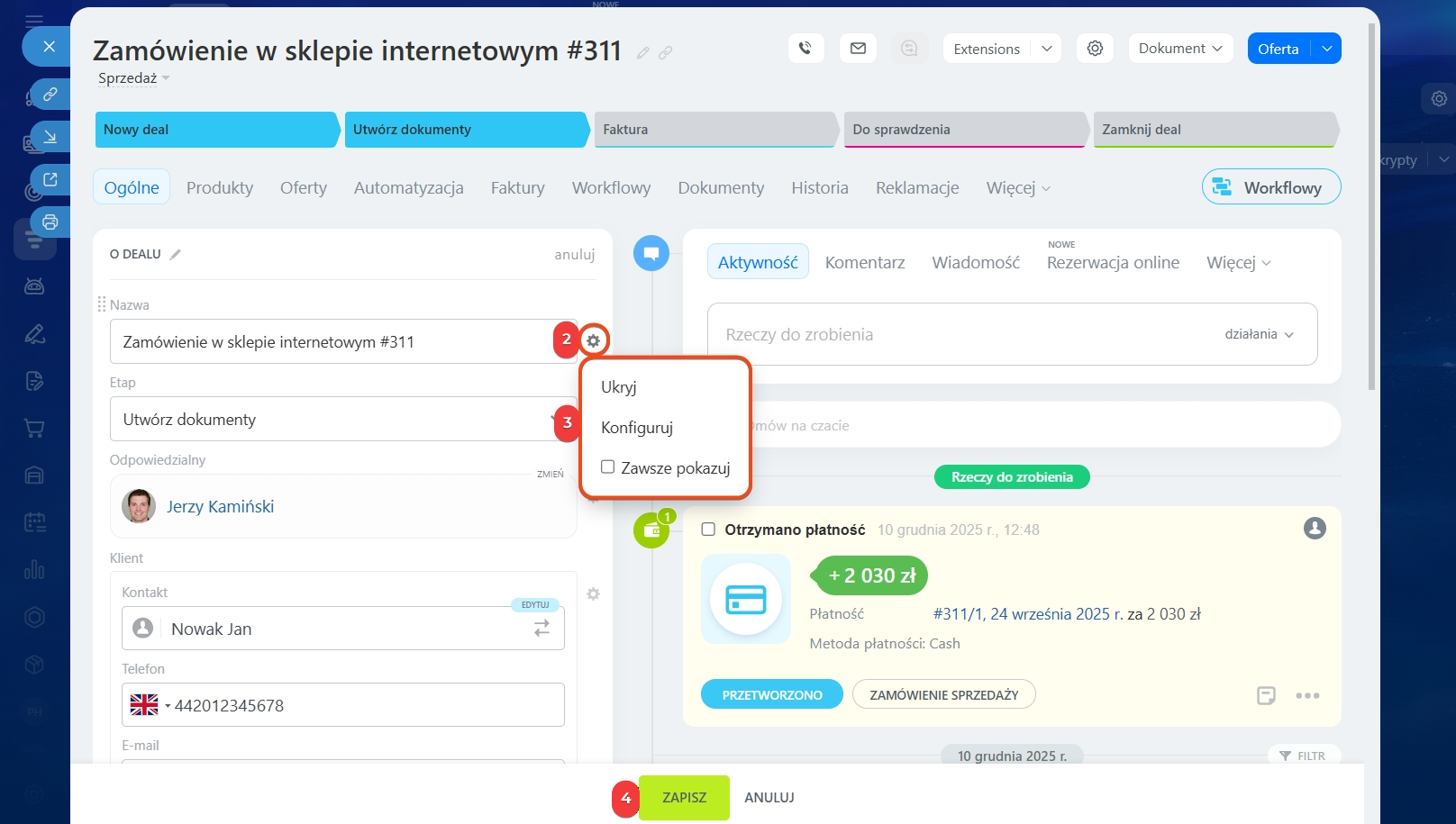Open the Jerzy Kamiński profile link
The height and width of the screenshot is (824, 1456).
click(220, 507)
